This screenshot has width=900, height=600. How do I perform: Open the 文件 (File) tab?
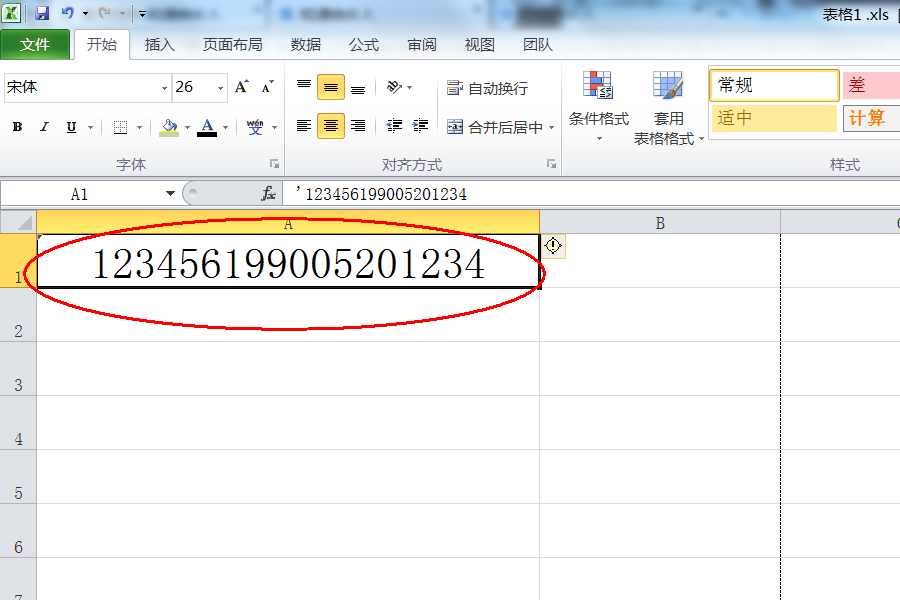click(35, 45)
